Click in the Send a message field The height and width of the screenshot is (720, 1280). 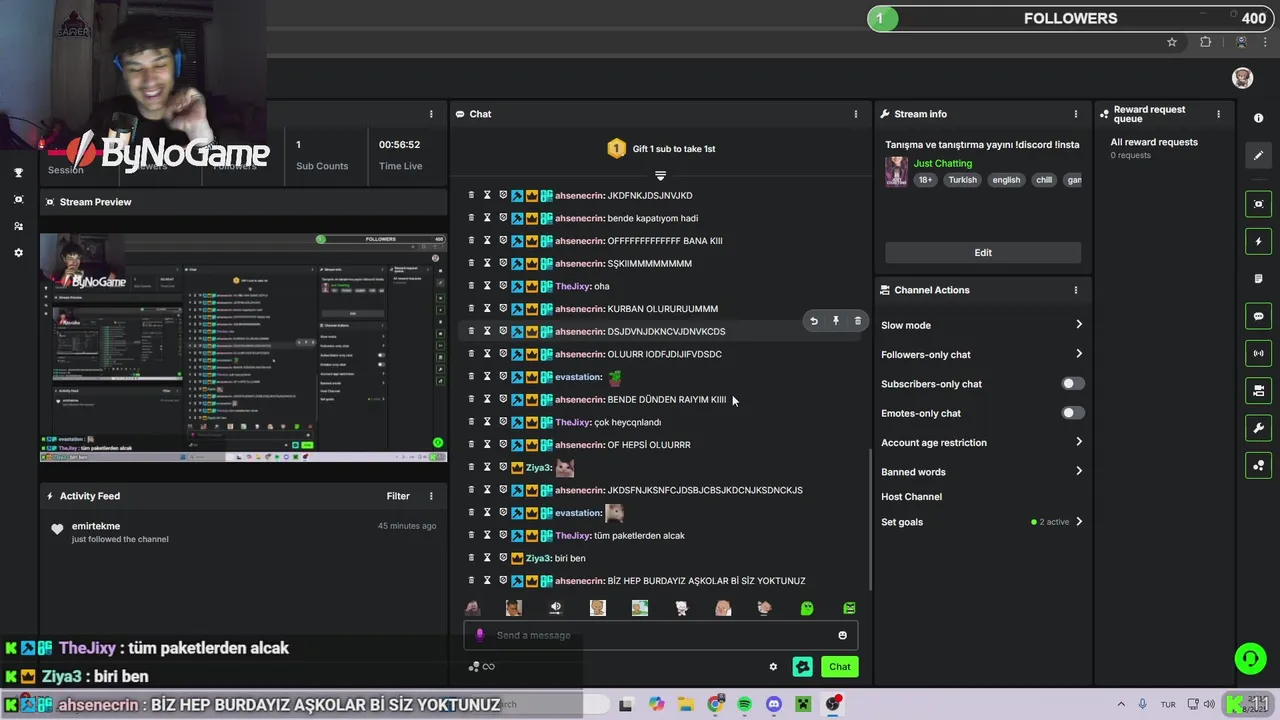(x=660, y=635)
